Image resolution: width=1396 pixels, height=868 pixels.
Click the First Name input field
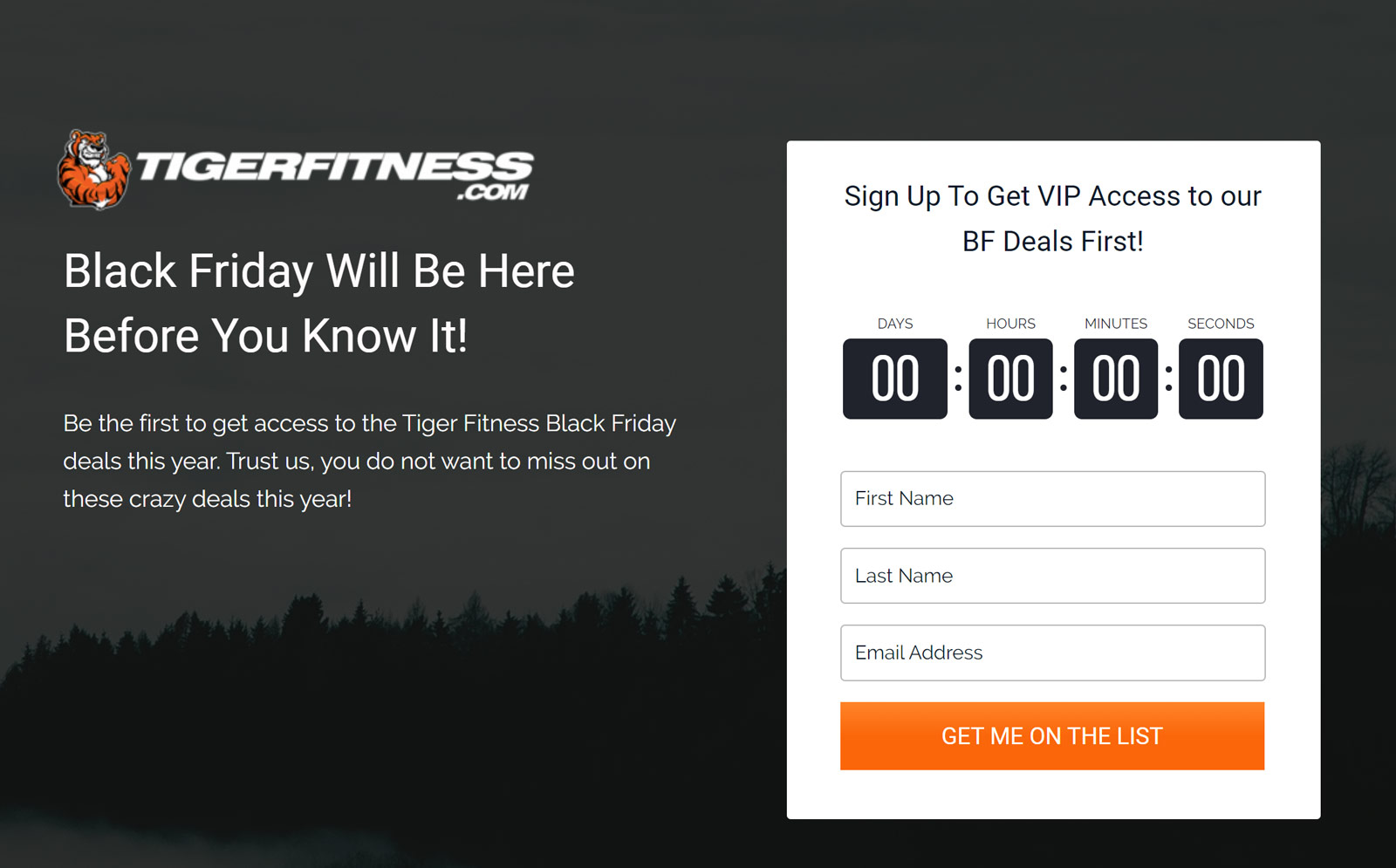point(1052,499)
